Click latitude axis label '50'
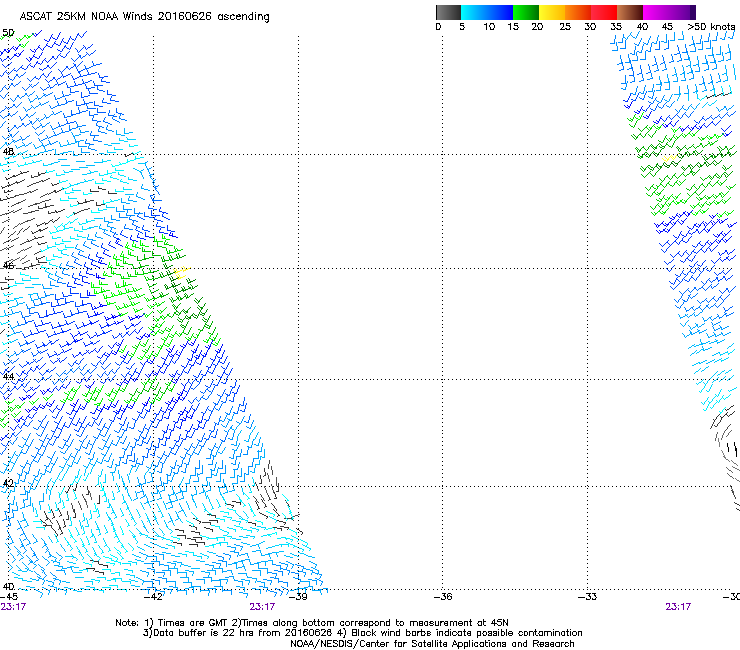740x650 pixels. 8,33
